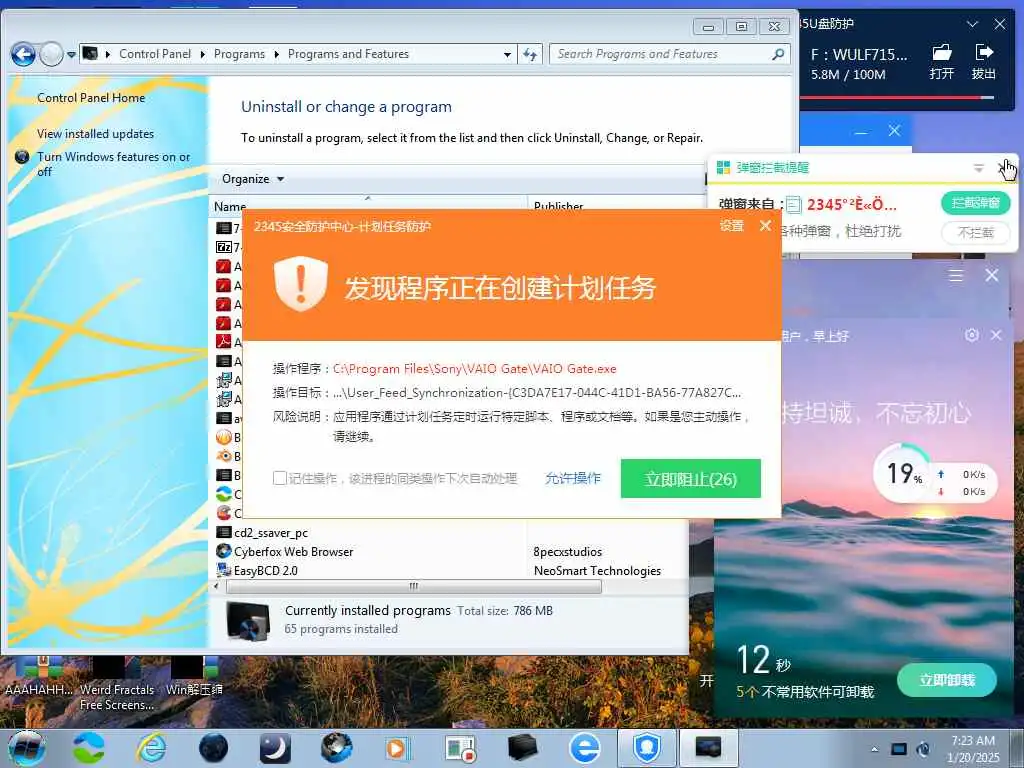Click the Search Programs and Features field
This screenshot has width=1024, height=768.
pos(661,54)
